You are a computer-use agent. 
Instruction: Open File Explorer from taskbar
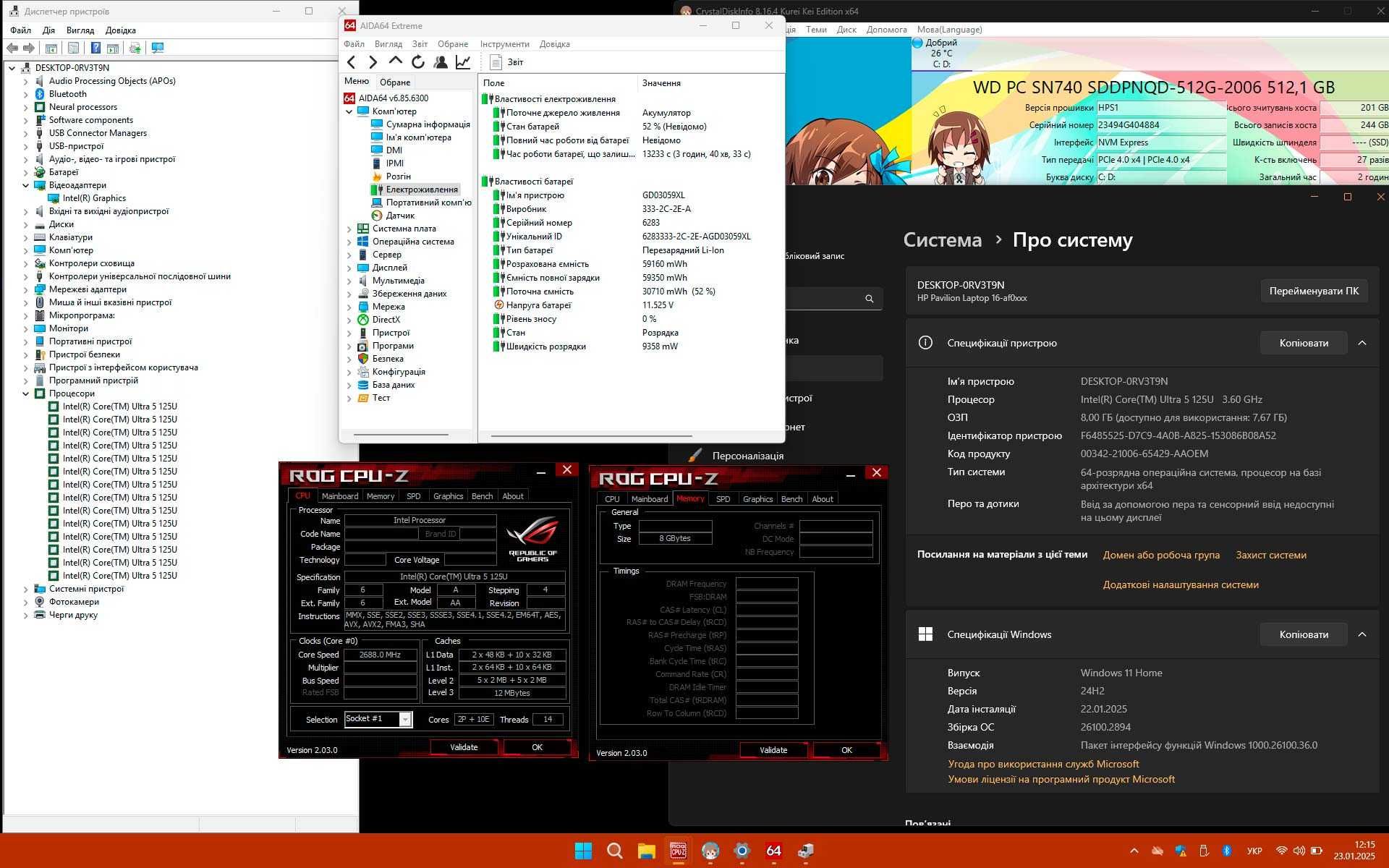(646, 851)
